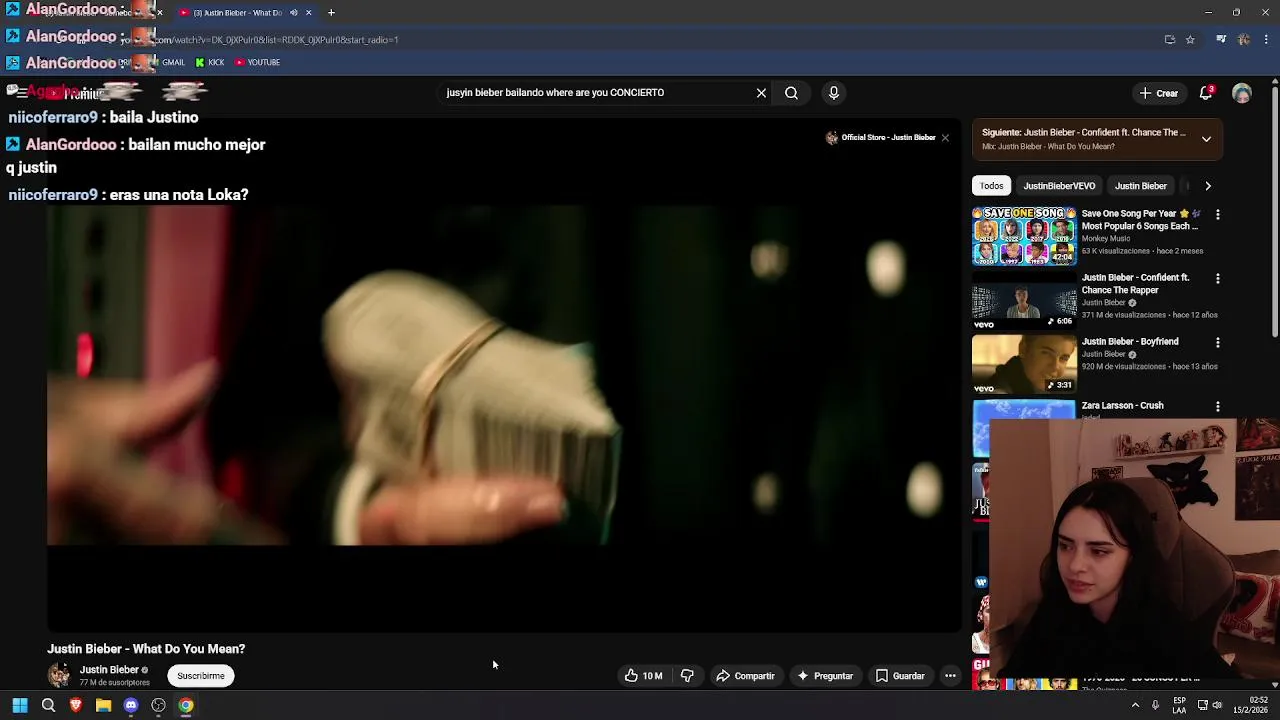
Task: Click the Crear button
Action: pos(1158,93)
